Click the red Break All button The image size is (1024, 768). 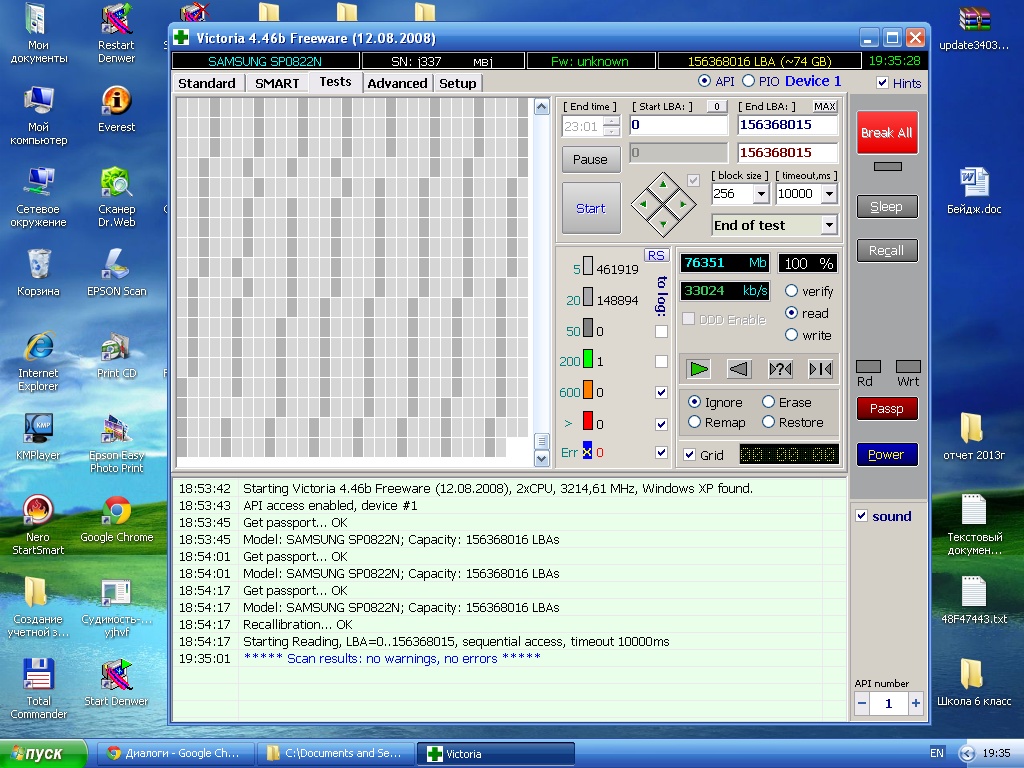coord(887,133)
